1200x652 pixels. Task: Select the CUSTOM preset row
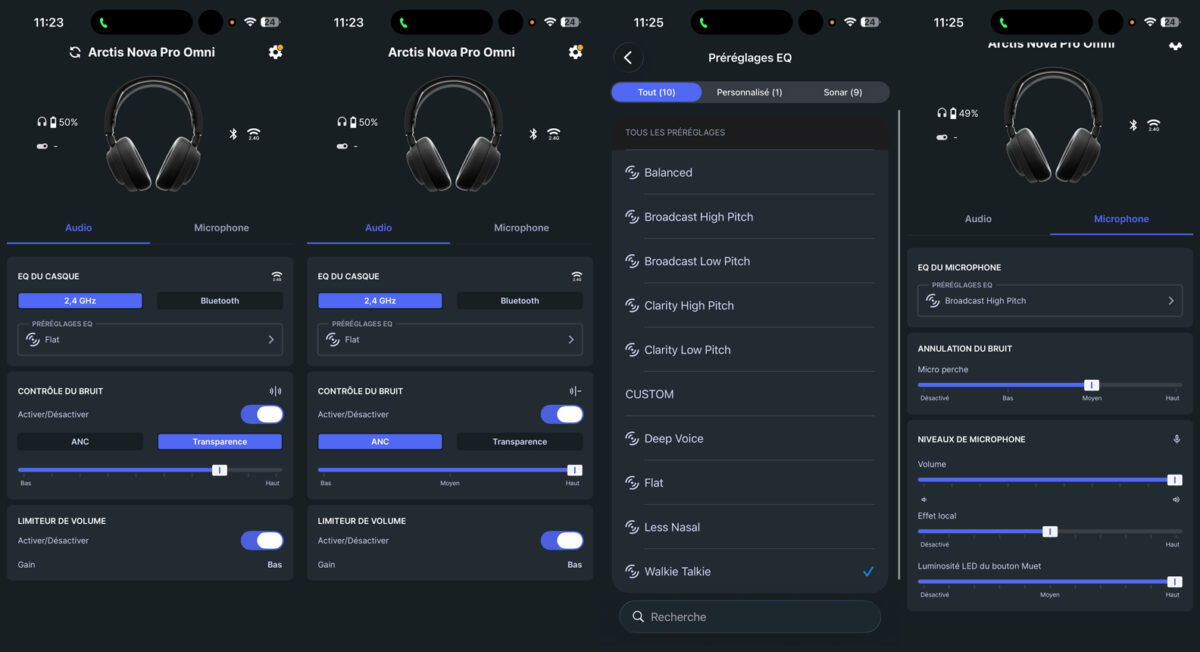pos(750,394)
